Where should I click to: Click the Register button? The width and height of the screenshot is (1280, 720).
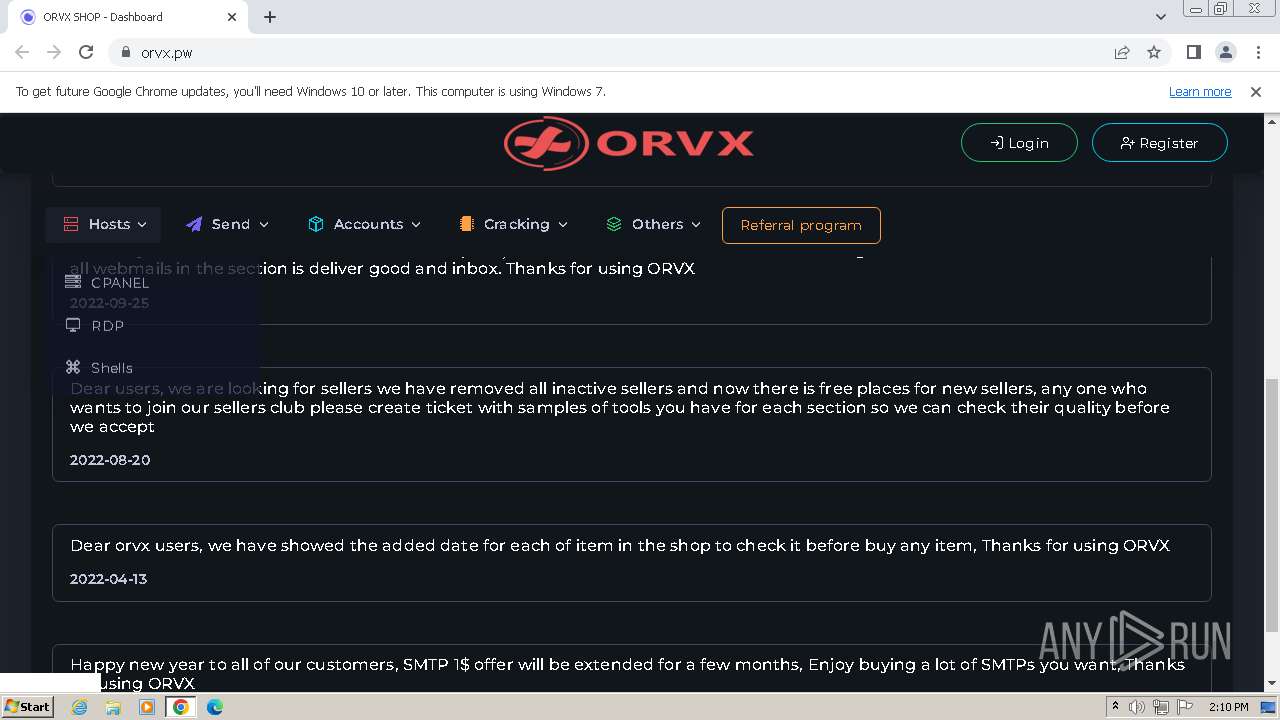(1159, 143)
